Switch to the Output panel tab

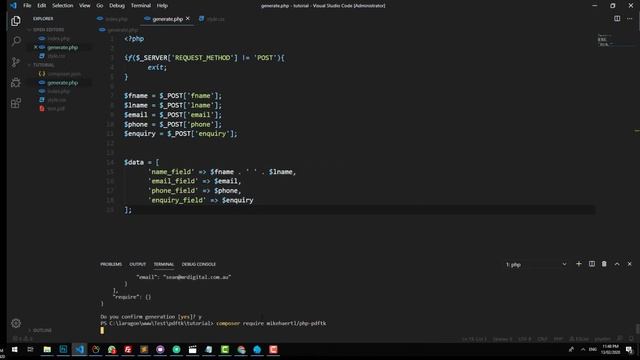click(x=138, y=264)
